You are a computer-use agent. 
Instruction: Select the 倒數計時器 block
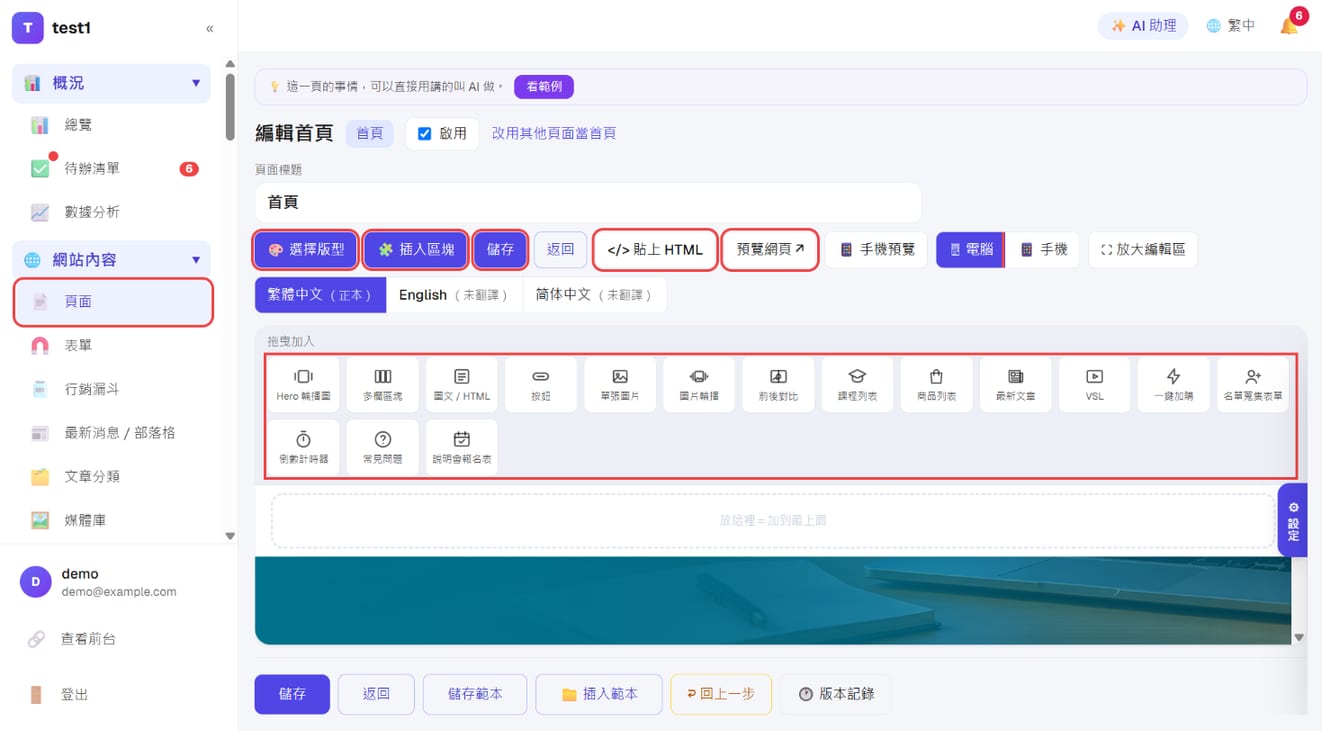(x=303, y=447)
